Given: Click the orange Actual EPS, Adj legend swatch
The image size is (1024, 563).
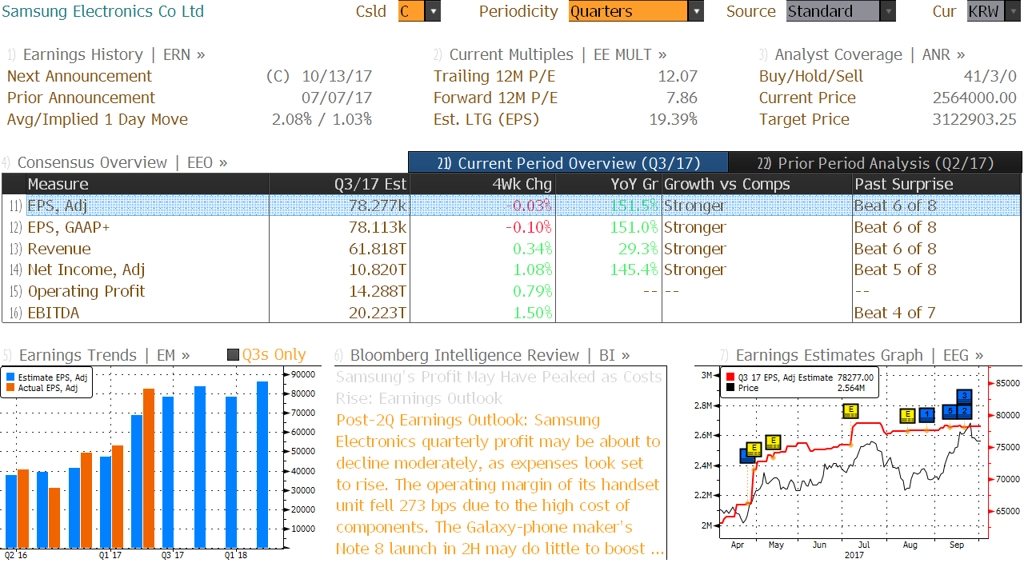Looking at the screenshot, I should 10,388.
